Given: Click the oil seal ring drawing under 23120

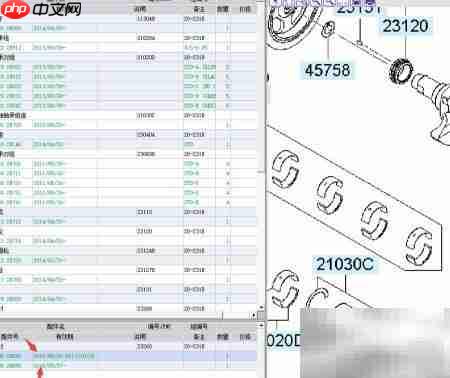Looking at the screenshot, I should pos(401,70).
